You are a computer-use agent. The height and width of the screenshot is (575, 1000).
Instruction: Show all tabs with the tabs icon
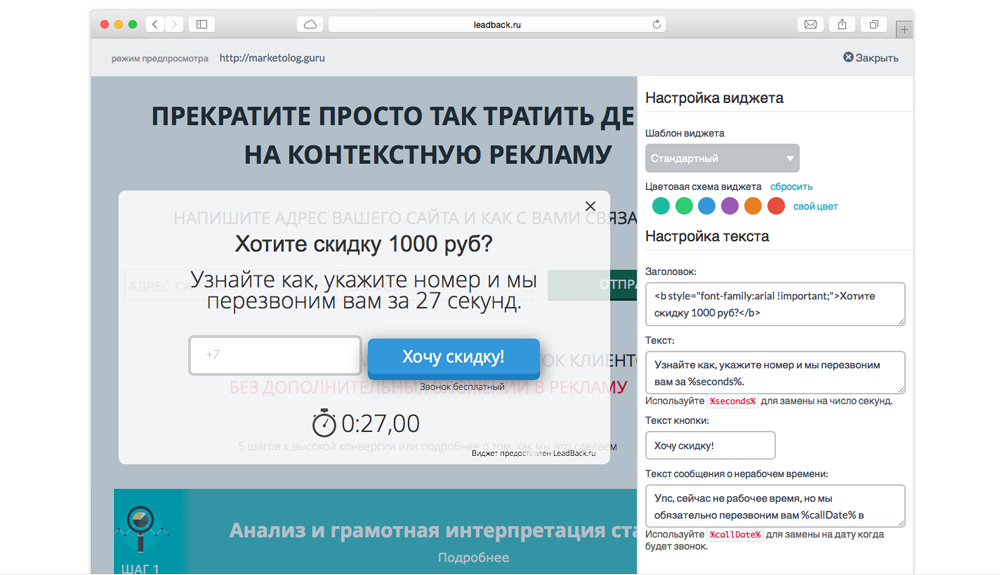coord(874,24)
